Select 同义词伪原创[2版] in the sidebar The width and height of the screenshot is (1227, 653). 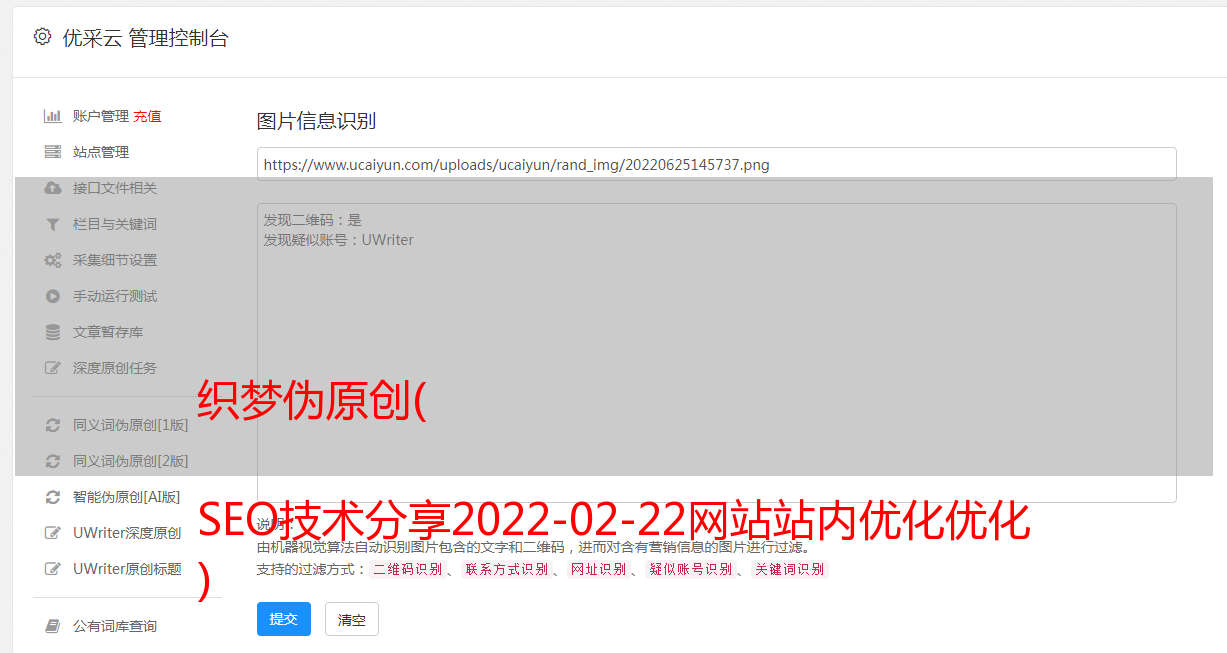(130, 461)
